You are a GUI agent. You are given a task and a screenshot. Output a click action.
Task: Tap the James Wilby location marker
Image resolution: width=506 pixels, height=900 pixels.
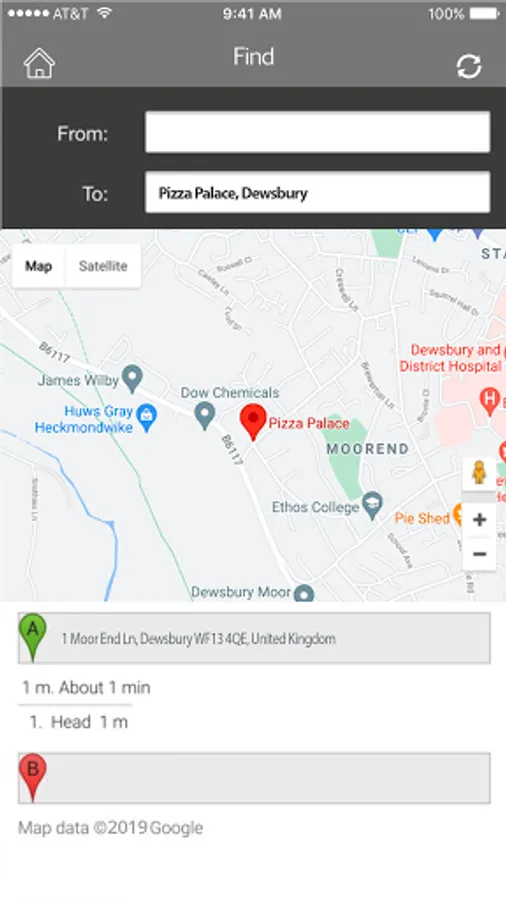tap(133, 379)
